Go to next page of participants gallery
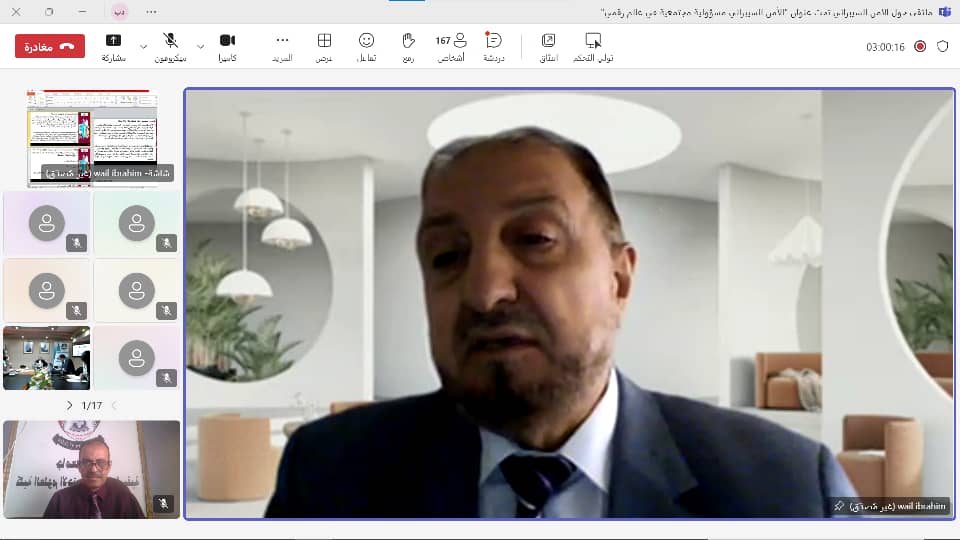 point(69,405)
